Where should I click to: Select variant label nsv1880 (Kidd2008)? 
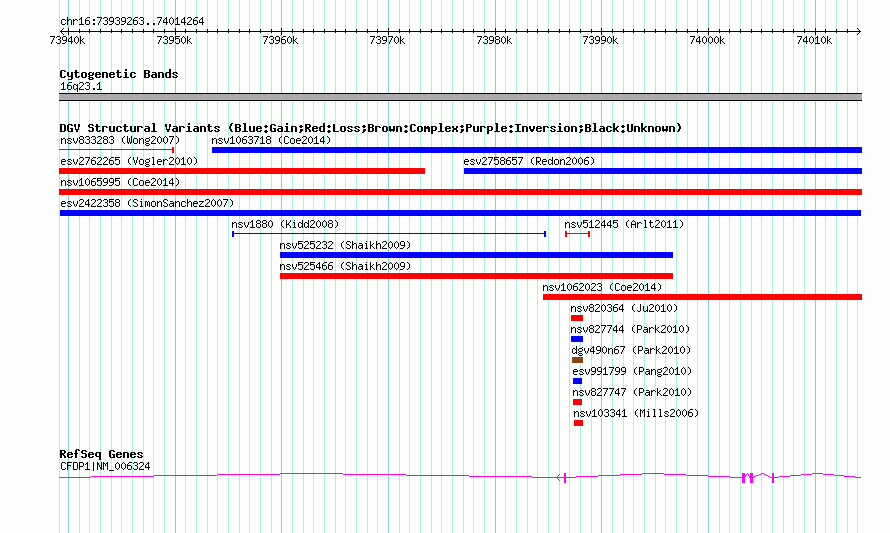(x=285, y=224)
